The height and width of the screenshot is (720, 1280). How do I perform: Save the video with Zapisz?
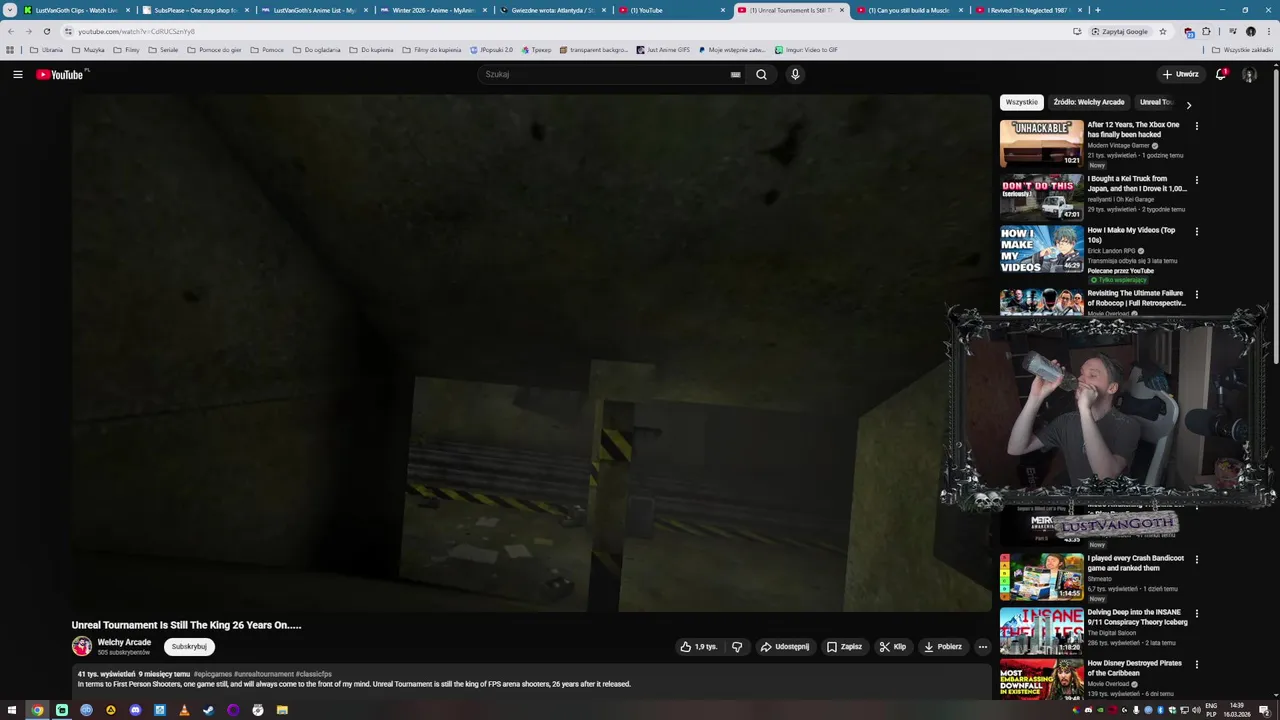tap(844, 647)
